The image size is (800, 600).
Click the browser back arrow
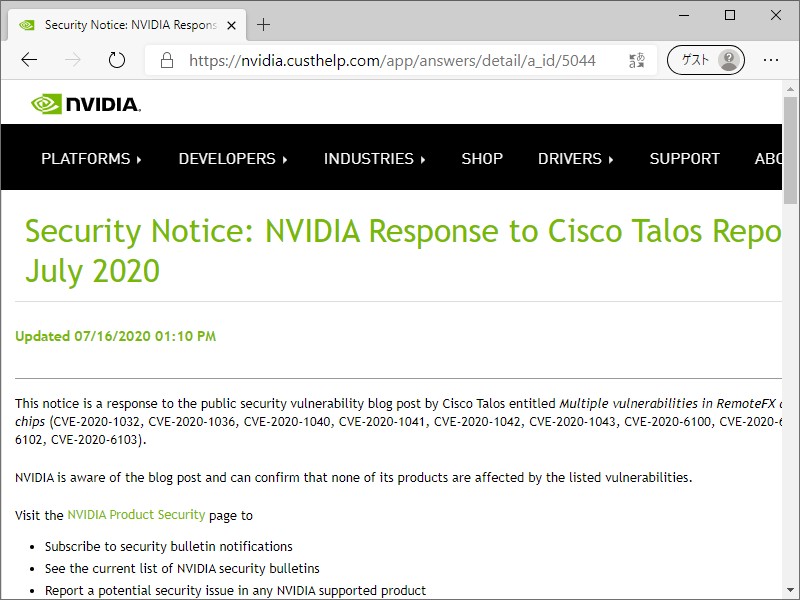coord(29,60)
